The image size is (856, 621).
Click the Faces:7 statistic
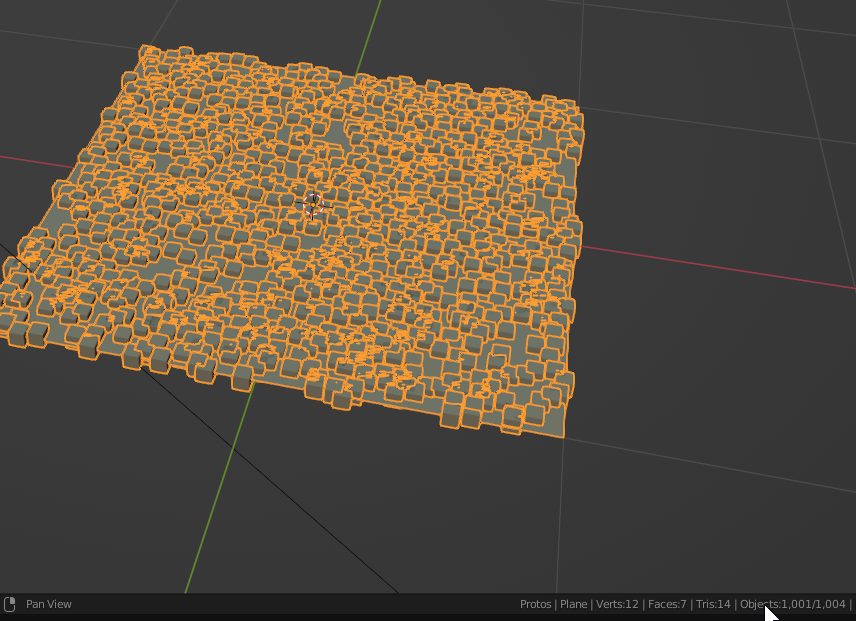coord(665,604)
